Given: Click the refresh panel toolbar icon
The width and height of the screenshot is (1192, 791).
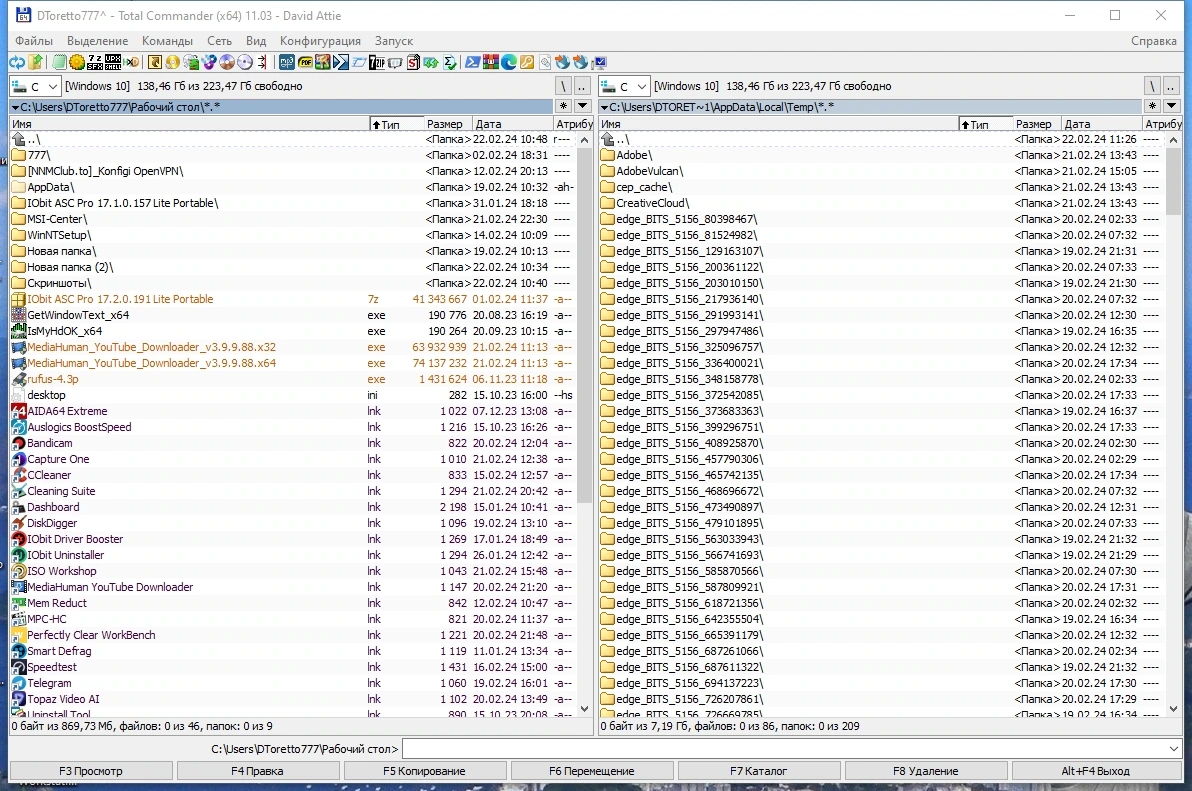Looking at the screenshot, I should point(16,62).
